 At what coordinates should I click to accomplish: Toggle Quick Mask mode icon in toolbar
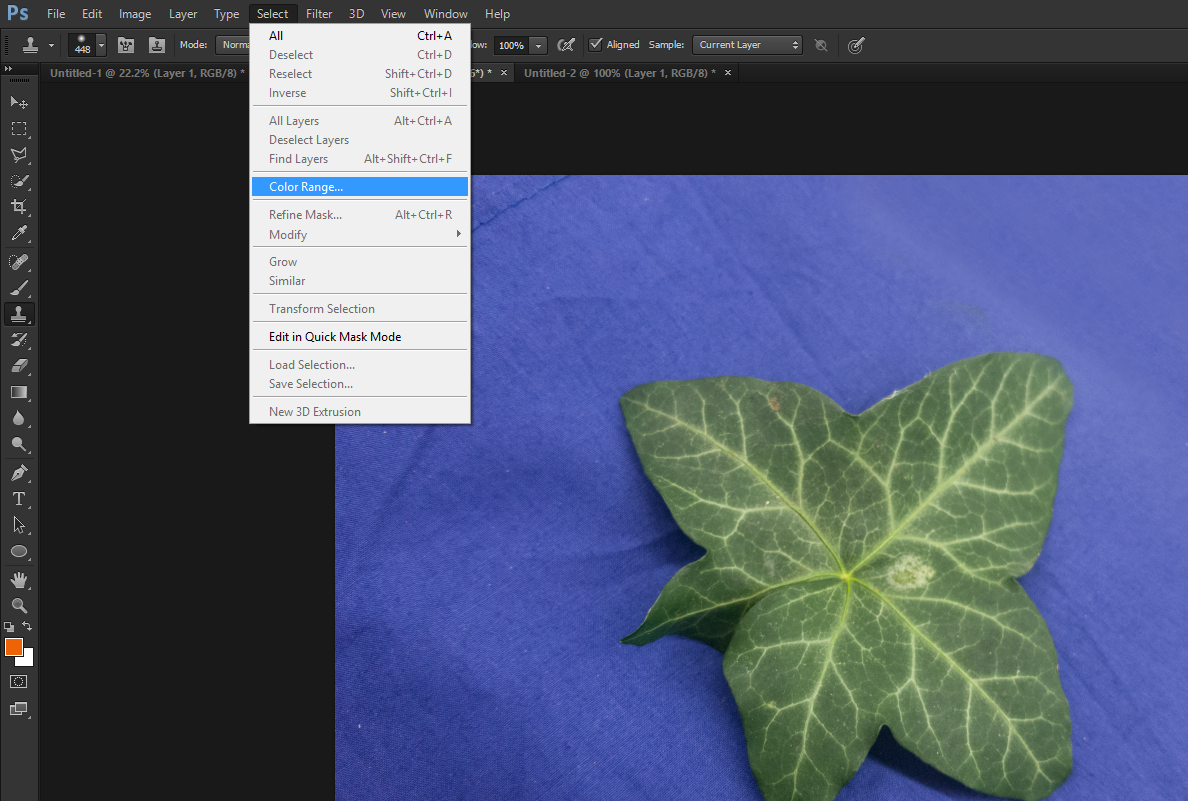(19, 682)
